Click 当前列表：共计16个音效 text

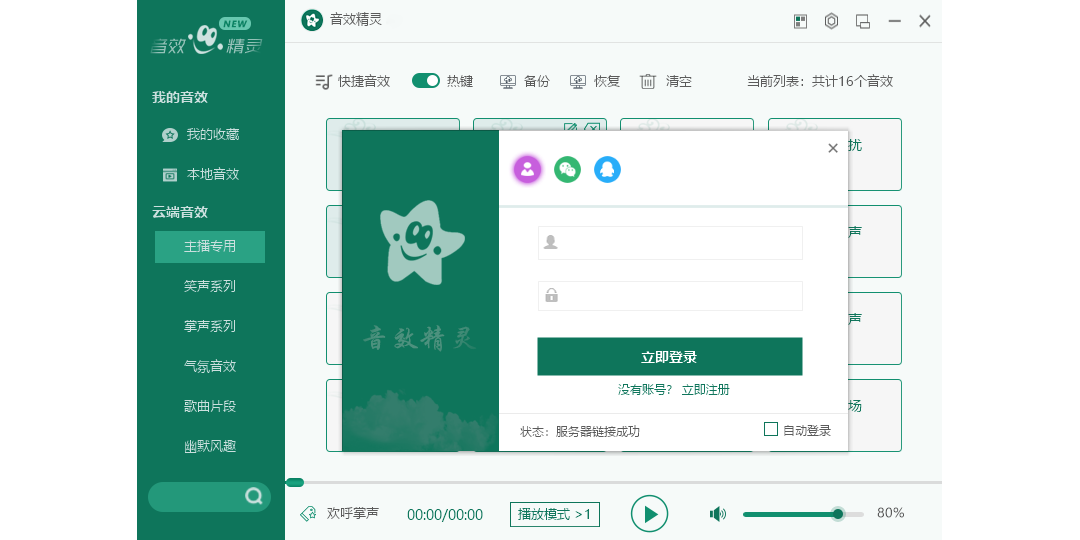click(820, 81)
